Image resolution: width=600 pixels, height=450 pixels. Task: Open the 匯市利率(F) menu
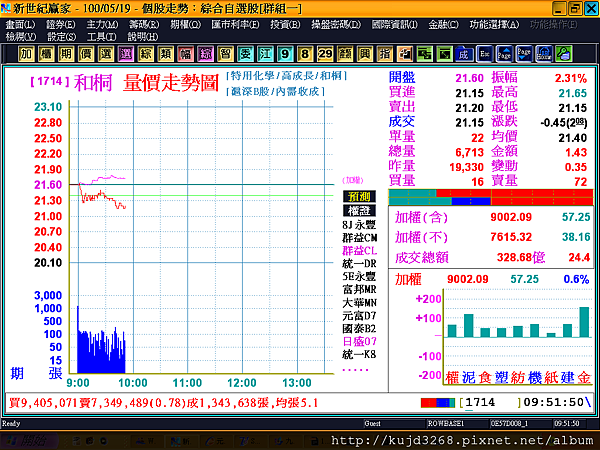[x=235, y=25]
